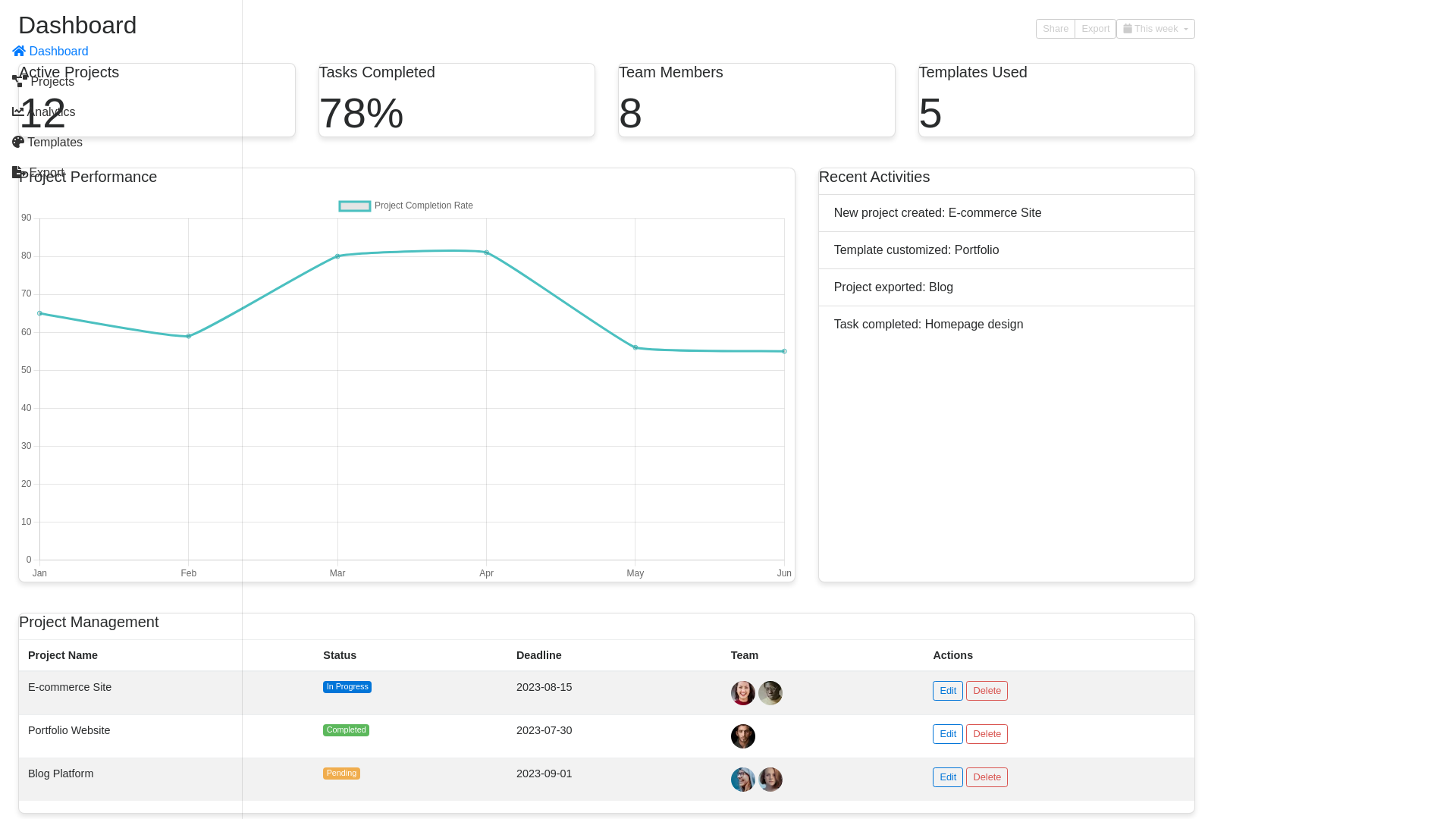Click the Analytics chart-line icon
Image resolution: width=1456 pixels, height=819 pixels.
(18, 111)
